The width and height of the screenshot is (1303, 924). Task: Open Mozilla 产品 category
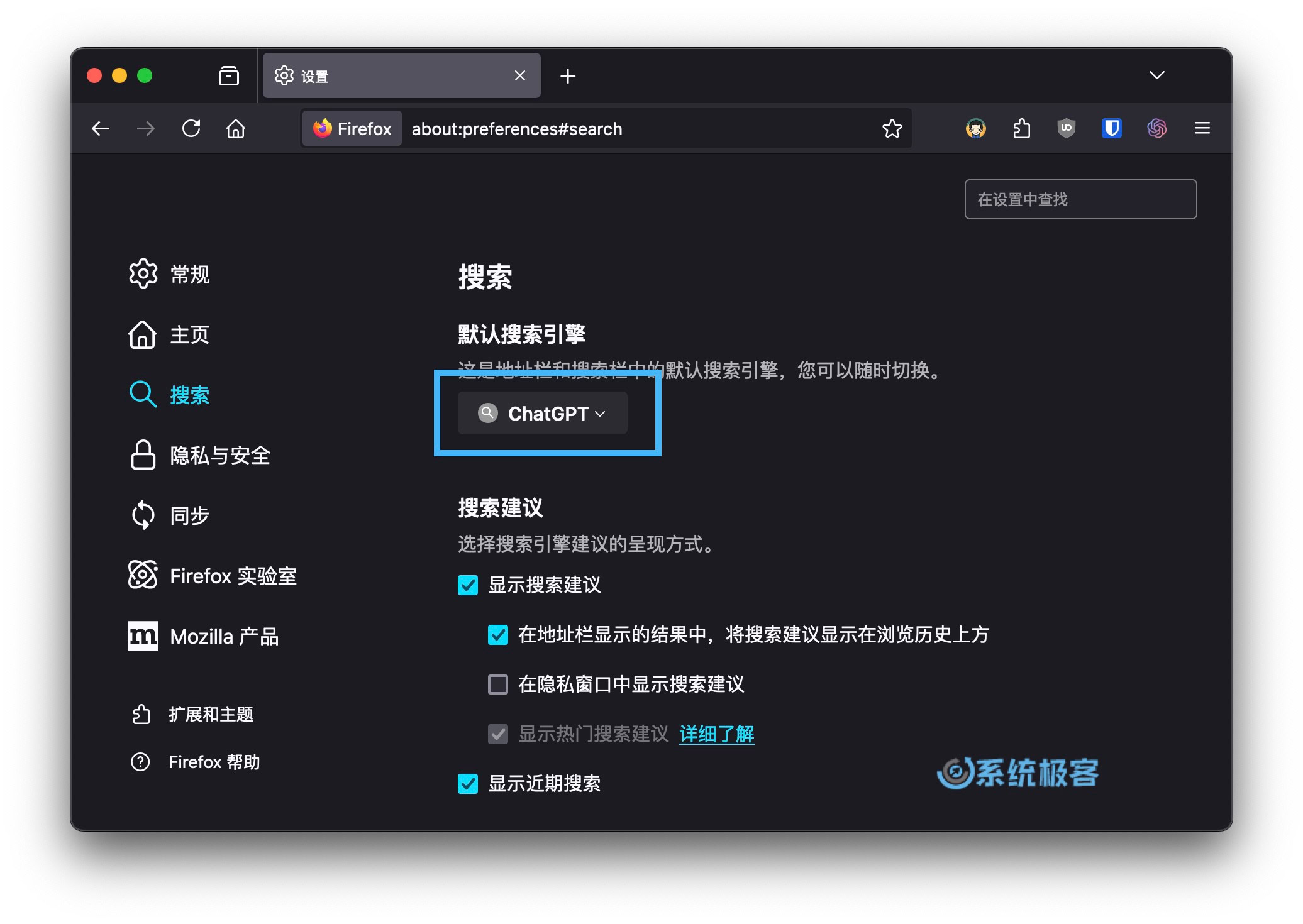(204, 636)
